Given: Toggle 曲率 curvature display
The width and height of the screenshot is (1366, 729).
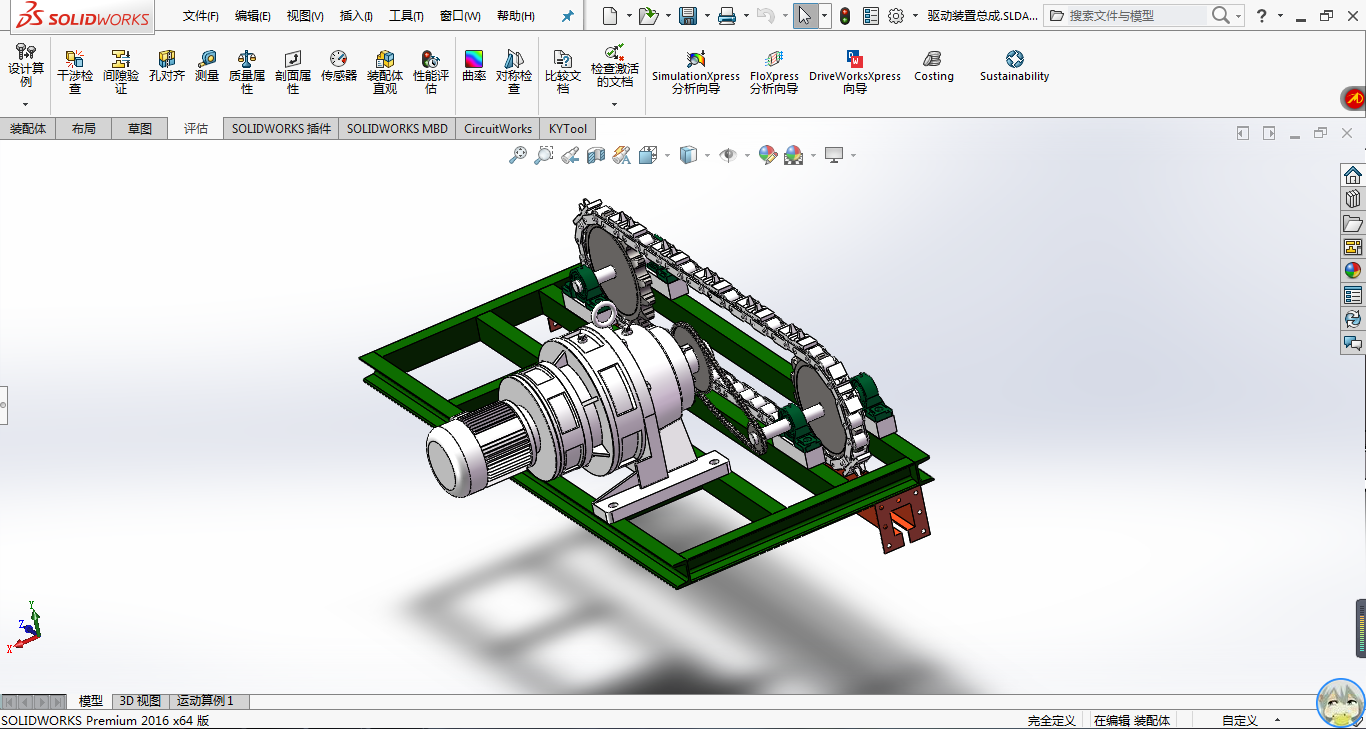Looking at the screenshot, I should tap(474, 66).
